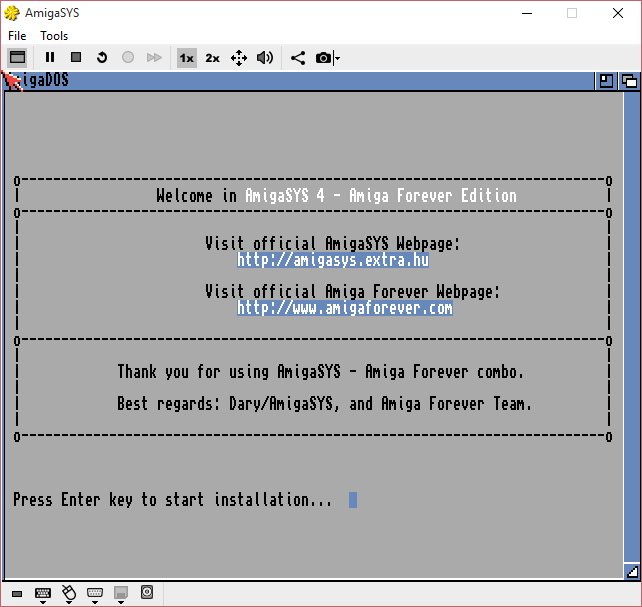The height and width of the screenshot is (607, 642).
Task: Open the File menu
Action: coord(17,36)
